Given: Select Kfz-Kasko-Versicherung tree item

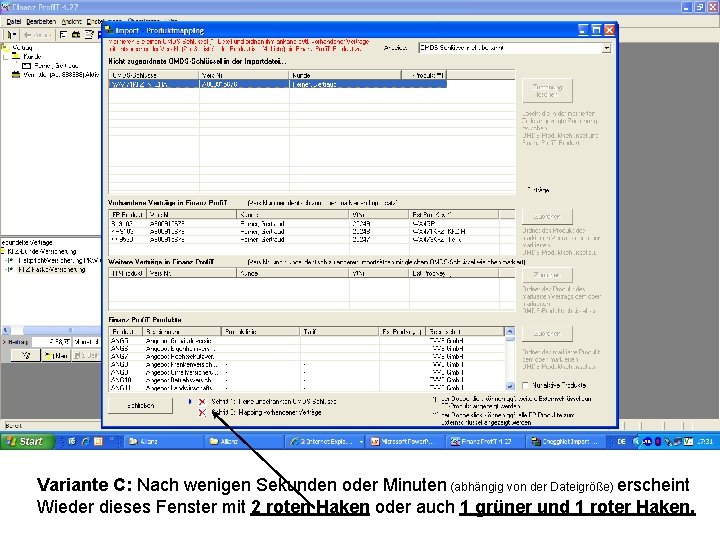Looking at the screenshot, I should (51, 270).
